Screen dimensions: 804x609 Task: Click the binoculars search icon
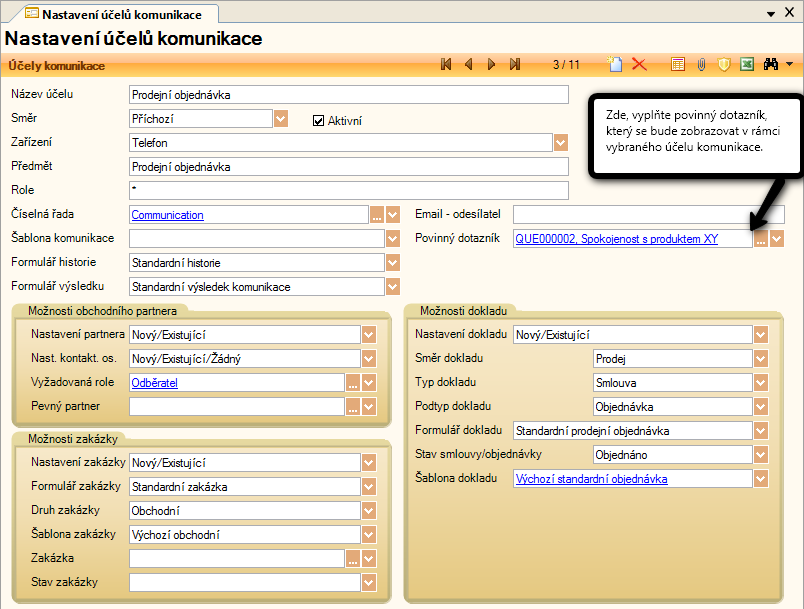771,65
